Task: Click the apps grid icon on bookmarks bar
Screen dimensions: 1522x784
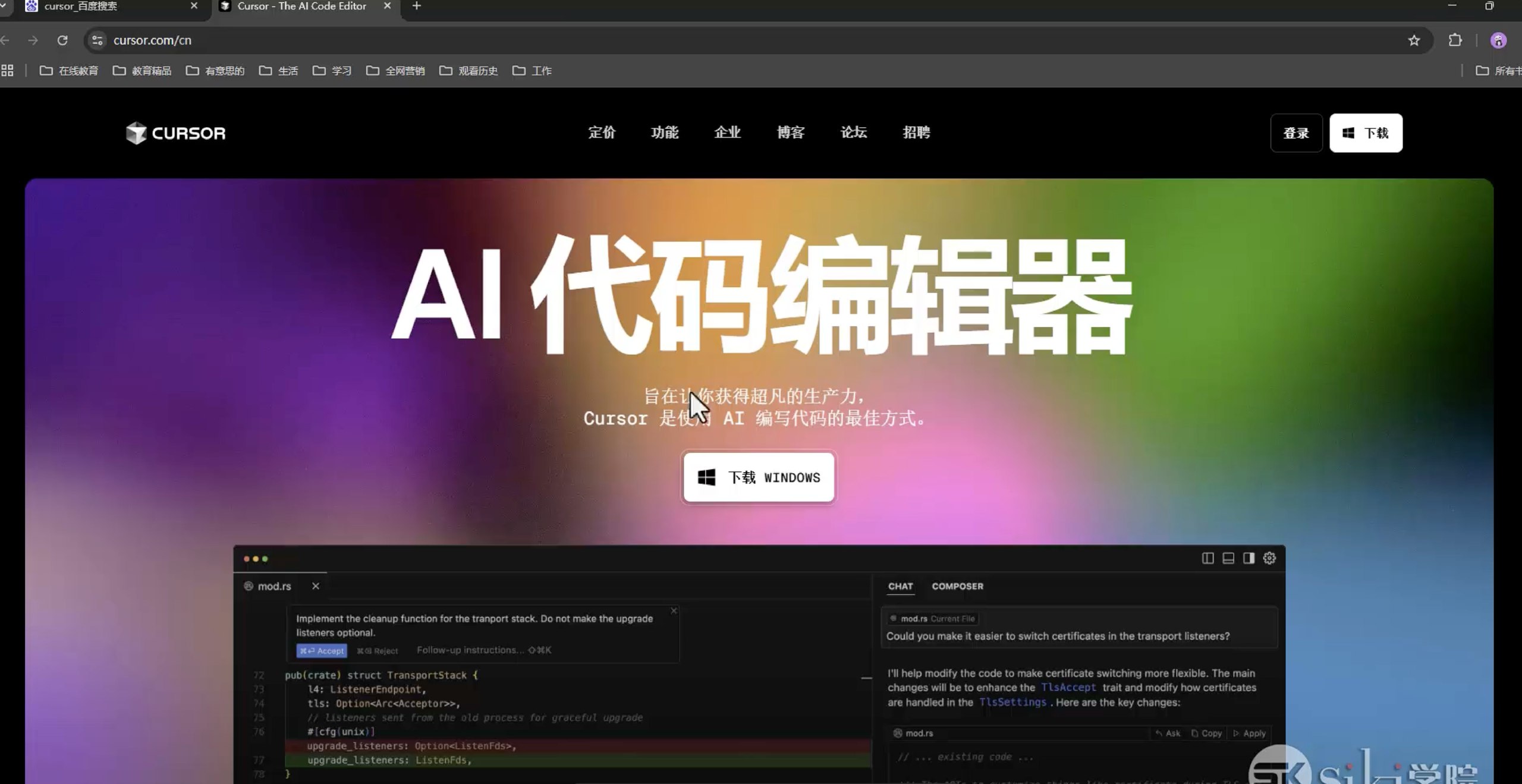Action: point(8,70)
